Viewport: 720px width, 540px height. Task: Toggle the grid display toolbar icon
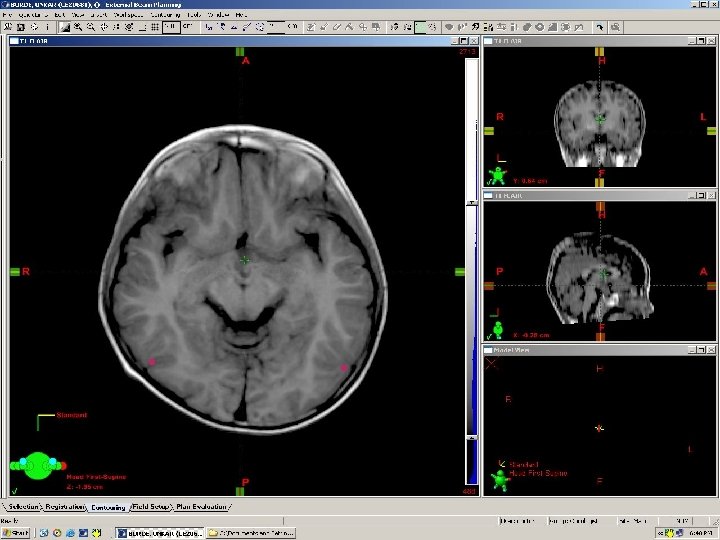pyautogui.click(x=155, y=27)
